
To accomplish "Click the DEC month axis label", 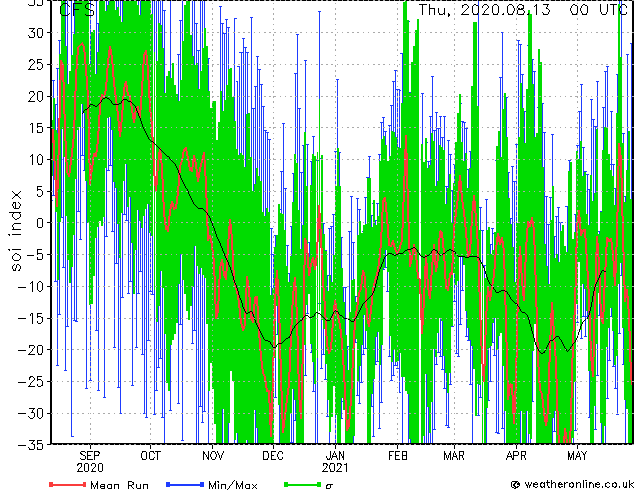I will pyautogui.click(x=273, y=456).
